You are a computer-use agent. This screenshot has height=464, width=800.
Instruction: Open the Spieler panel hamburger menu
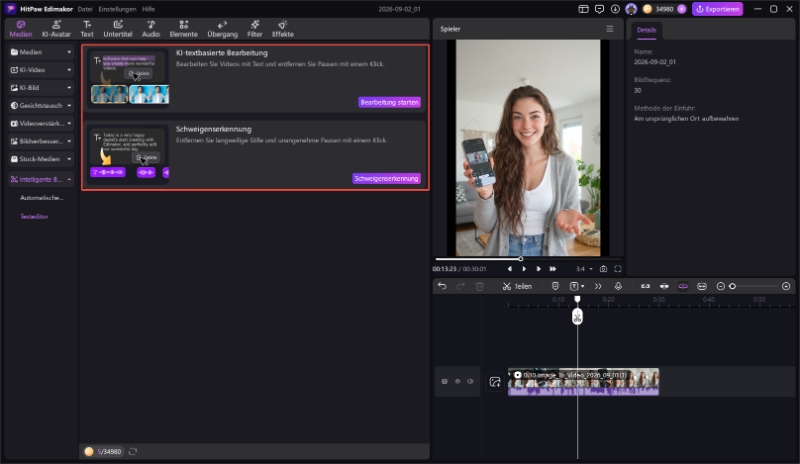610,29
